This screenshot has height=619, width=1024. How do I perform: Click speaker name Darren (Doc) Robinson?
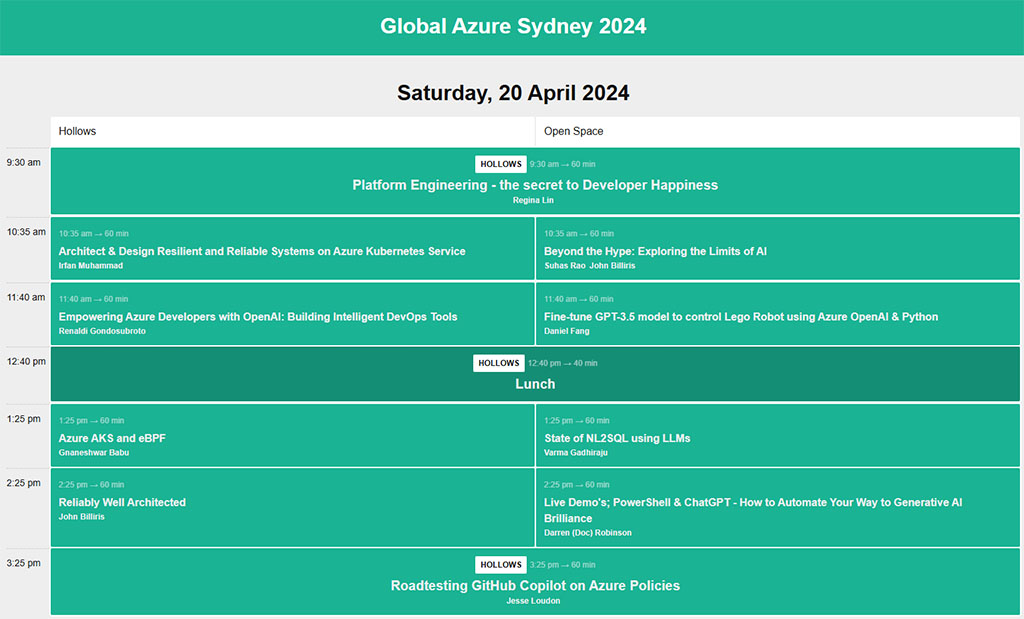click(588, 533)
